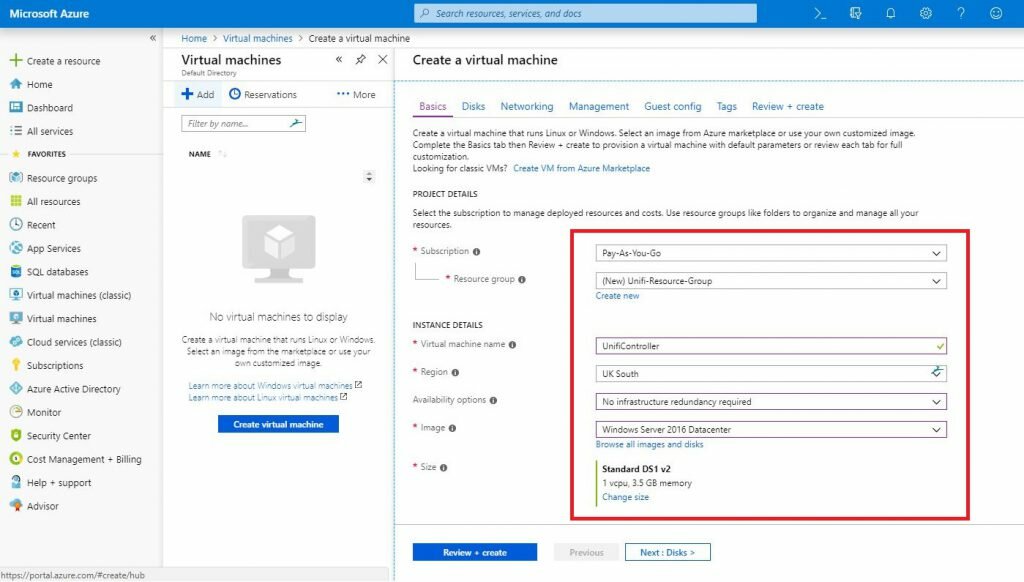Open Create VM from Azure Marketplace link
Screen dimensions: 1024x582
pyautogui.click(x=581, y=169)
